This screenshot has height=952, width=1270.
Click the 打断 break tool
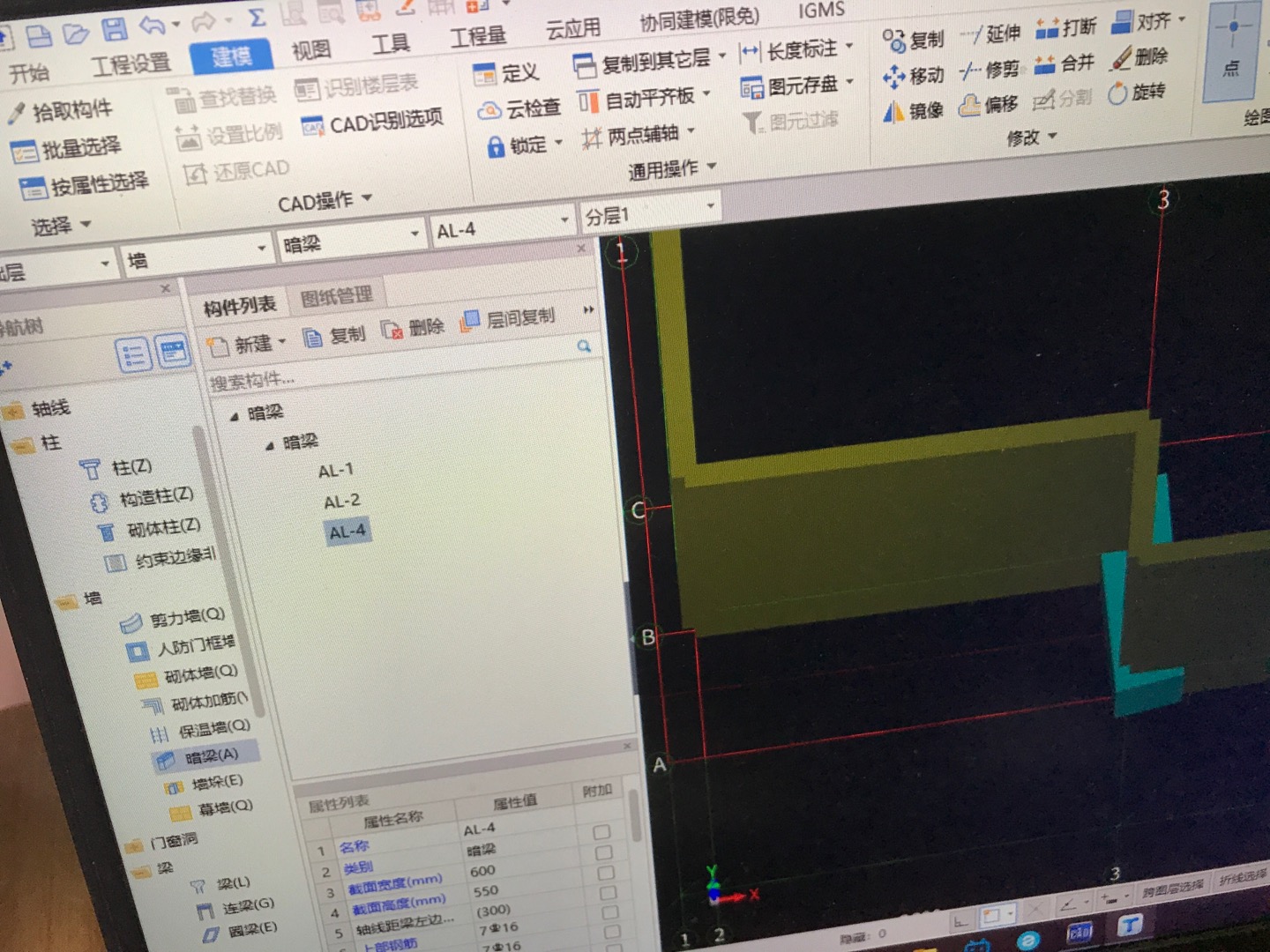[1065, 27]
